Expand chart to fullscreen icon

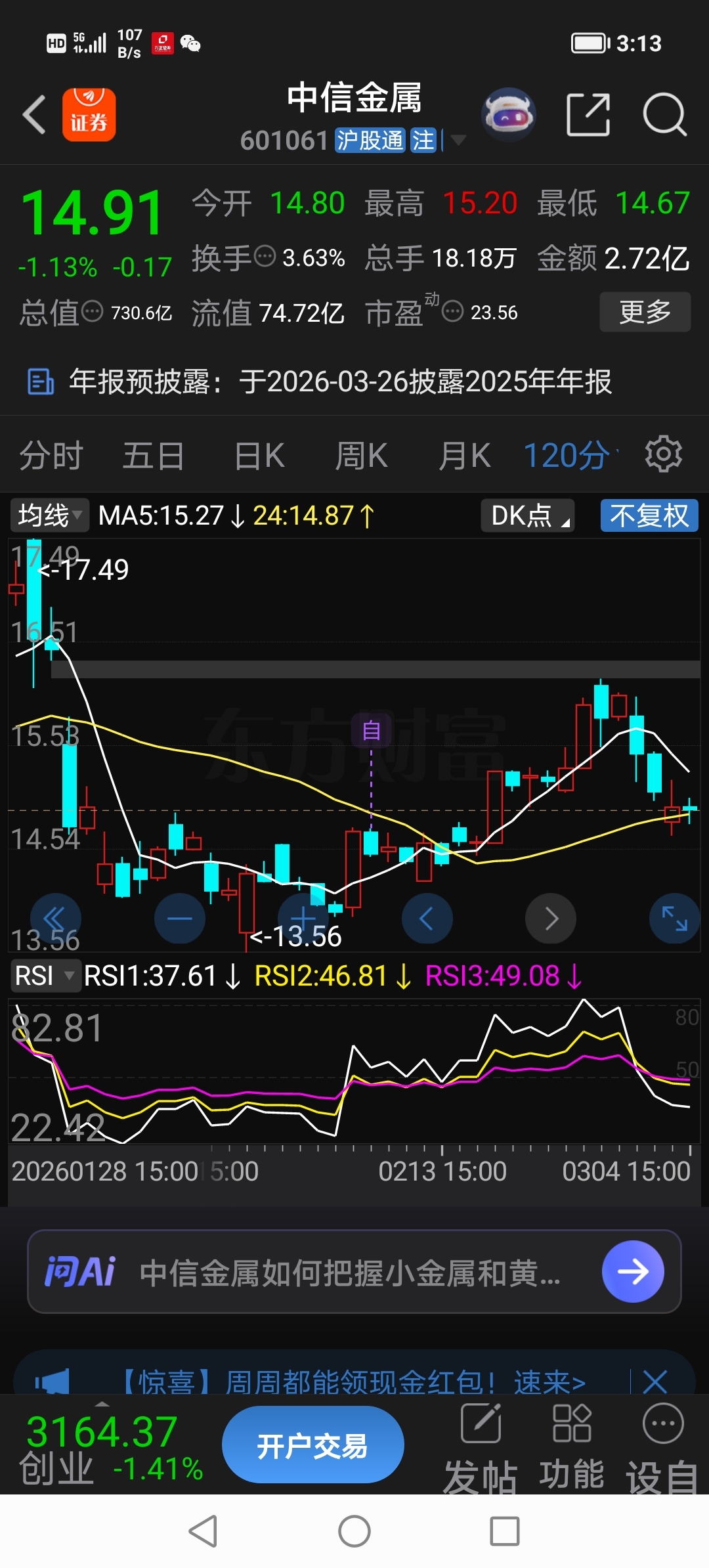pos(675,919)
